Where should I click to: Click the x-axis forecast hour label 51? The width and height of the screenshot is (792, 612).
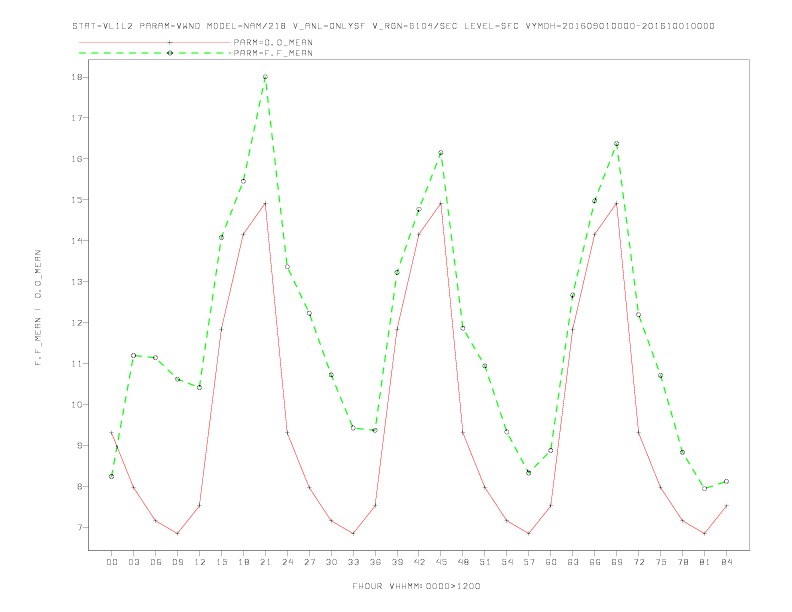[485, 562]
